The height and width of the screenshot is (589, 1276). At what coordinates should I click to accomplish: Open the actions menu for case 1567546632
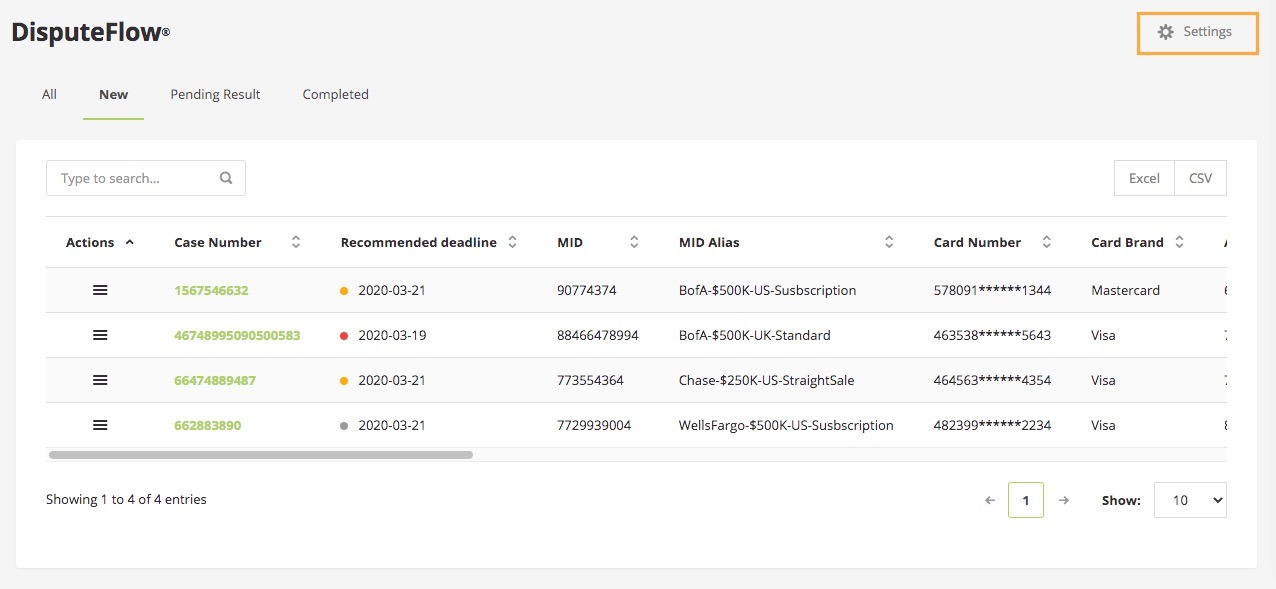100,290
